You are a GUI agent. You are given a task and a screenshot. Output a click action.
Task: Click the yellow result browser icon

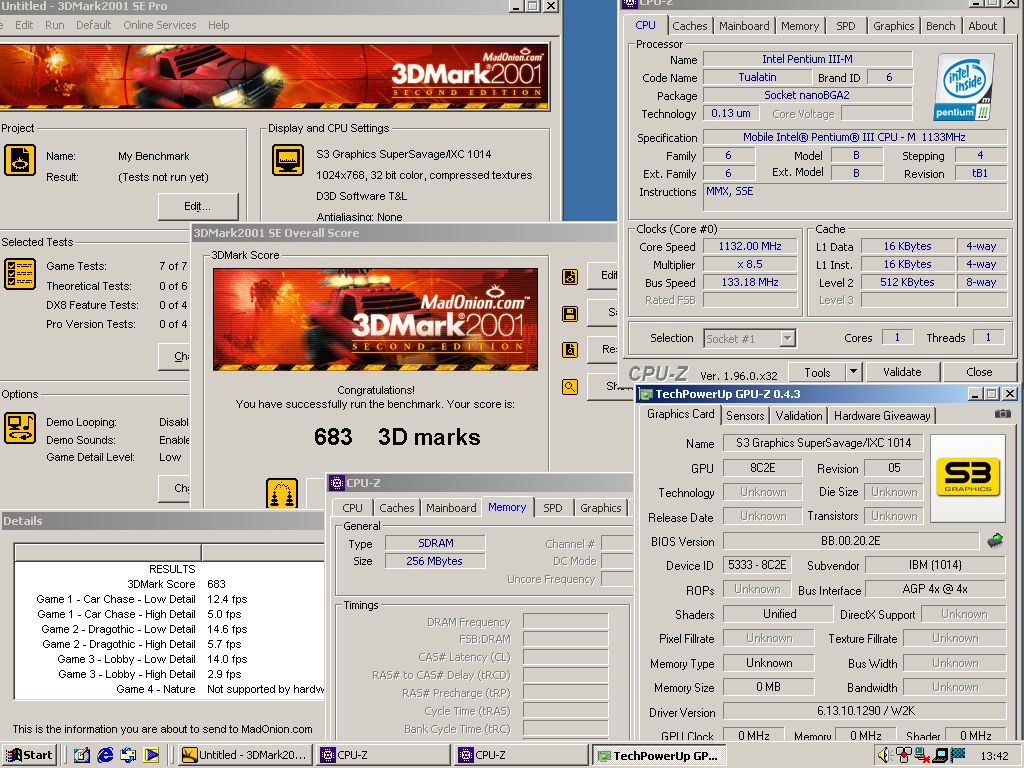pyautogui.click(x=570, y=350)
